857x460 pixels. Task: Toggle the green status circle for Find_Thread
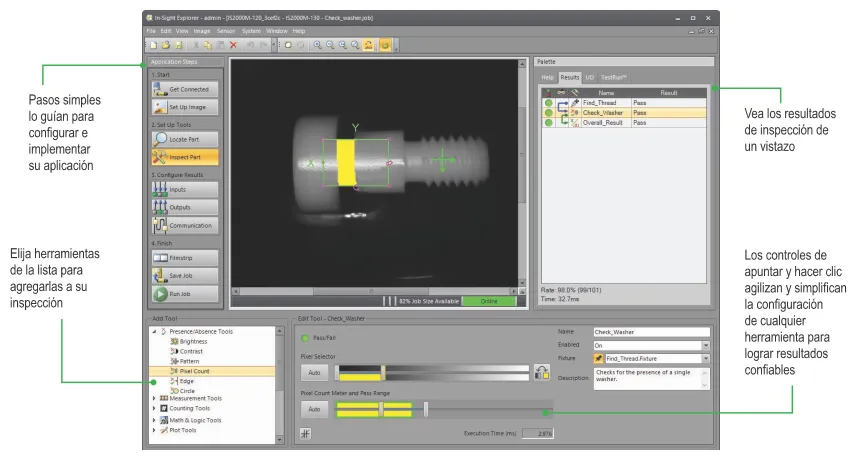click(x=548, y=102)
